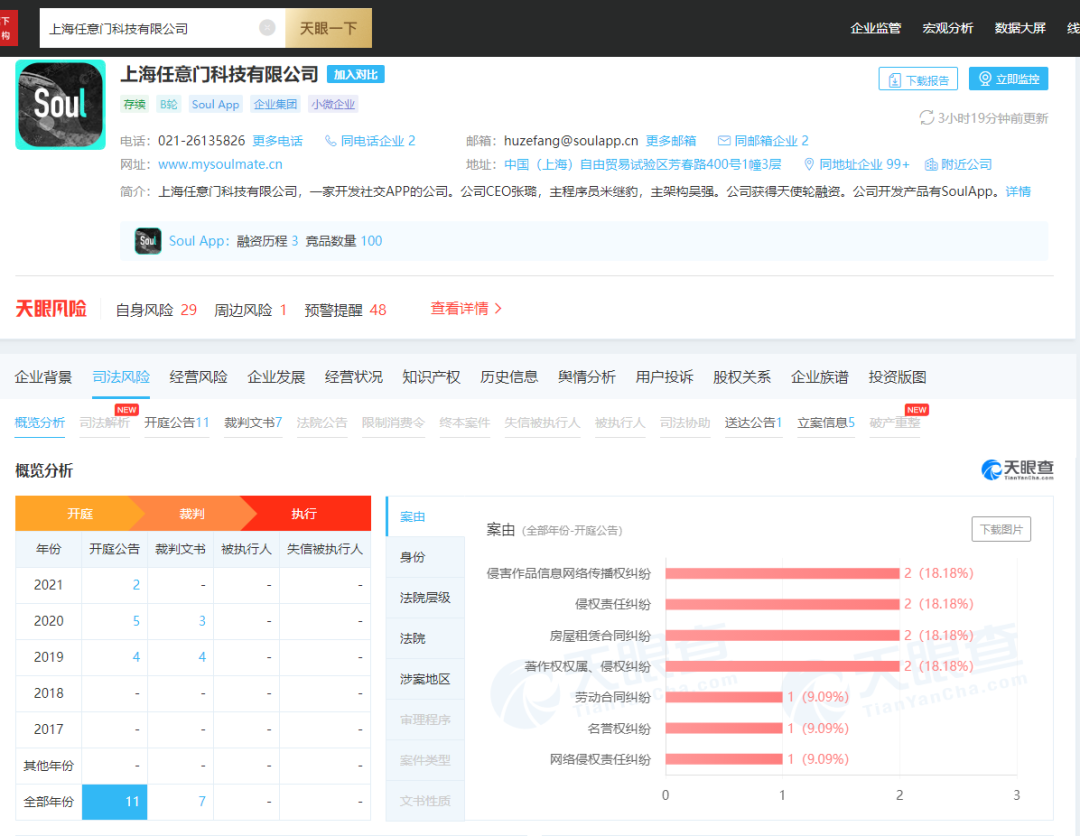1080x836 pixels.
Task: Switch to the 企业背景 tab
Action: [43, 377]
